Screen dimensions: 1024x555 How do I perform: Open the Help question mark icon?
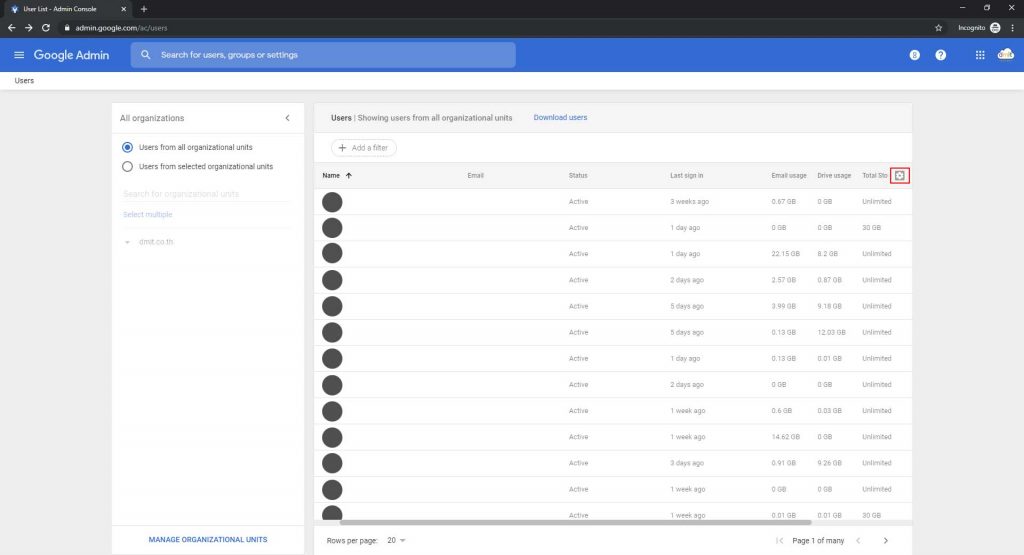940,55
